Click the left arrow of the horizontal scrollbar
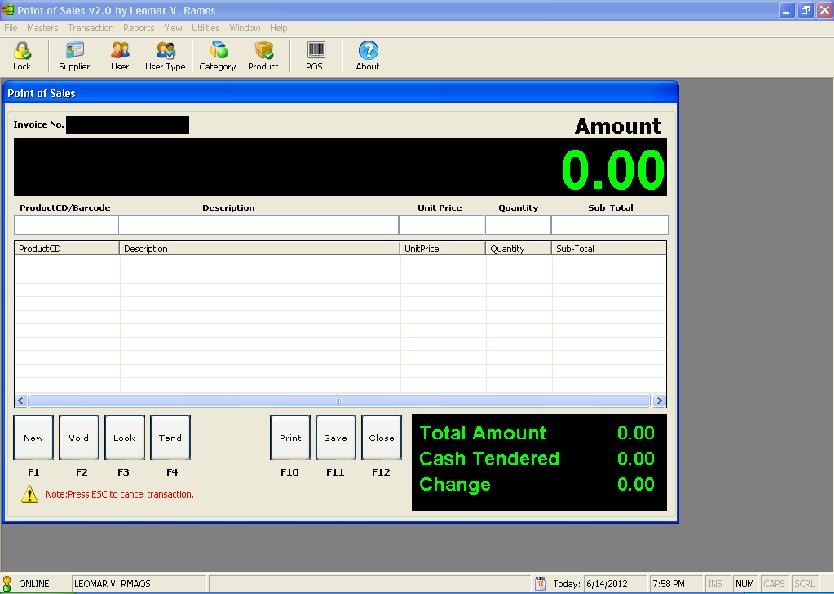 (x=21, y=399)
